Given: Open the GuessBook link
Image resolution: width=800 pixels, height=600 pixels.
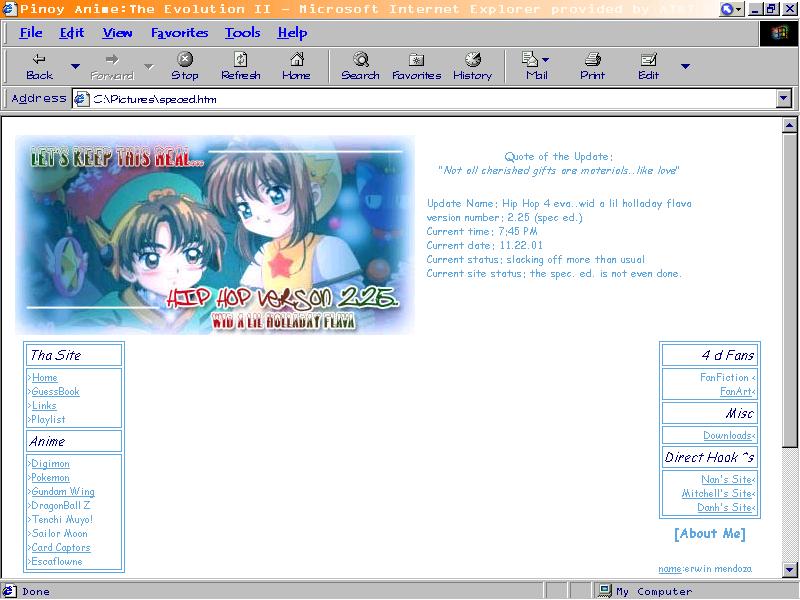Looking at the screenshot, I should [55, 391].
